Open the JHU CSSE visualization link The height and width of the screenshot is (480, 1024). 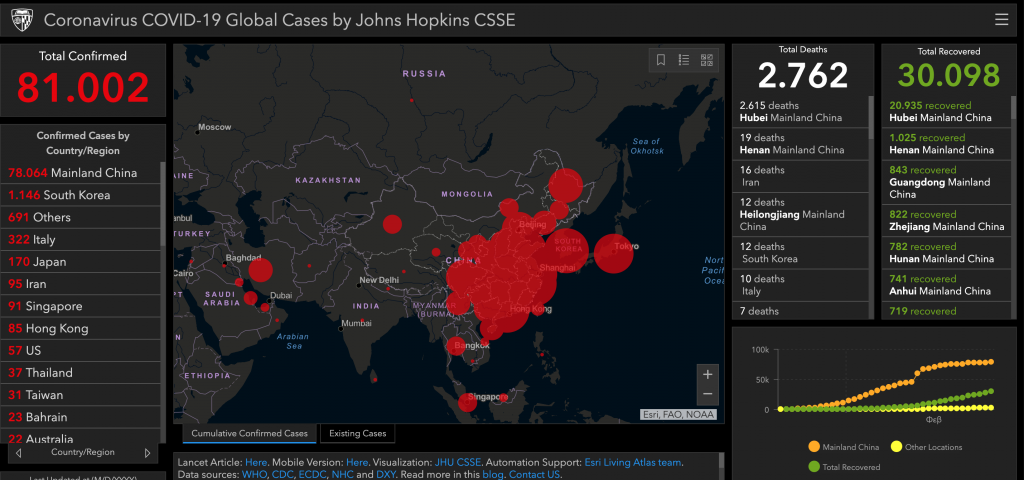458,462
